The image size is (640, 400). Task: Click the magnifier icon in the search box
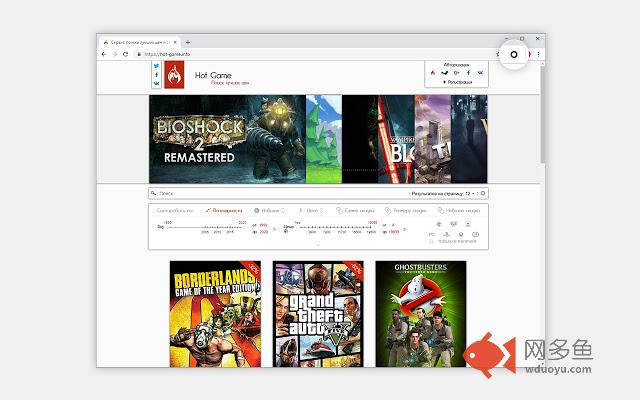(x=153, y=193)
